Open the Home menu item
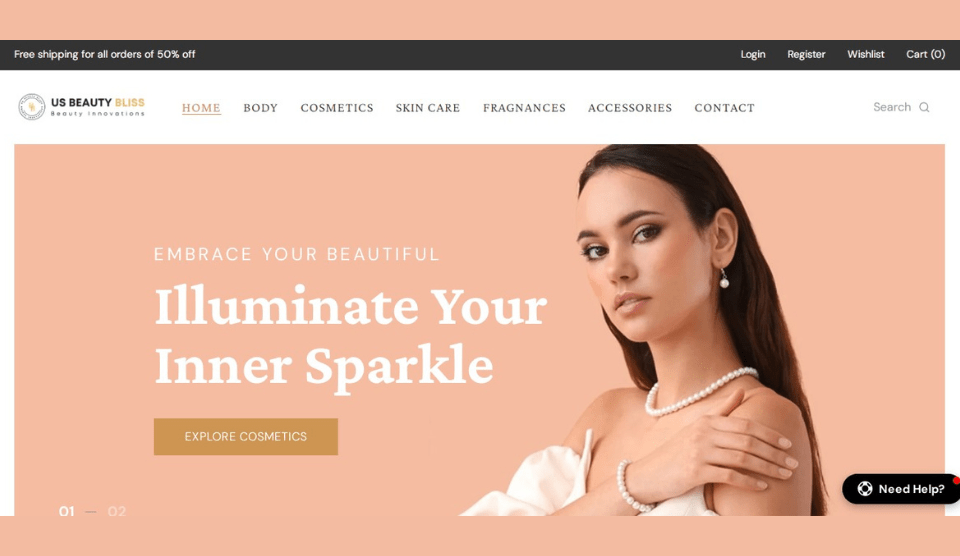The width and height of the screenshot is (960, 556). [x=201, y=108]
